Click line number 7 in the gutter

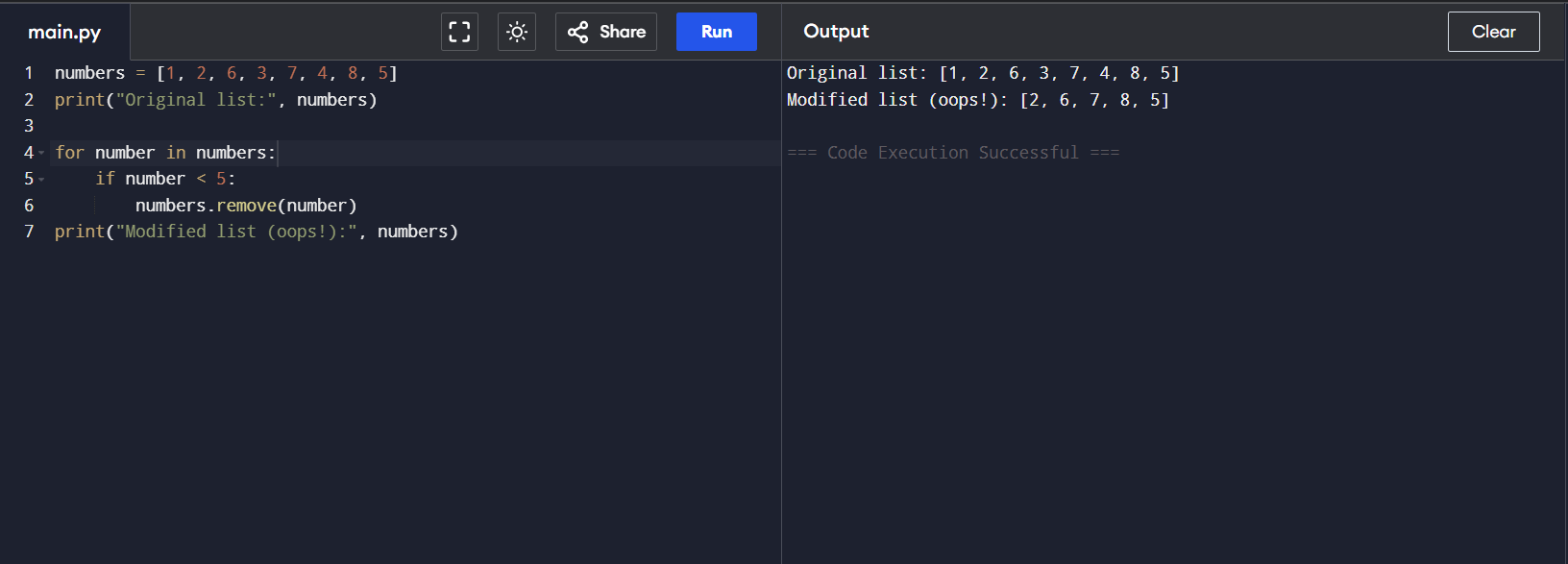pos(29,232)
